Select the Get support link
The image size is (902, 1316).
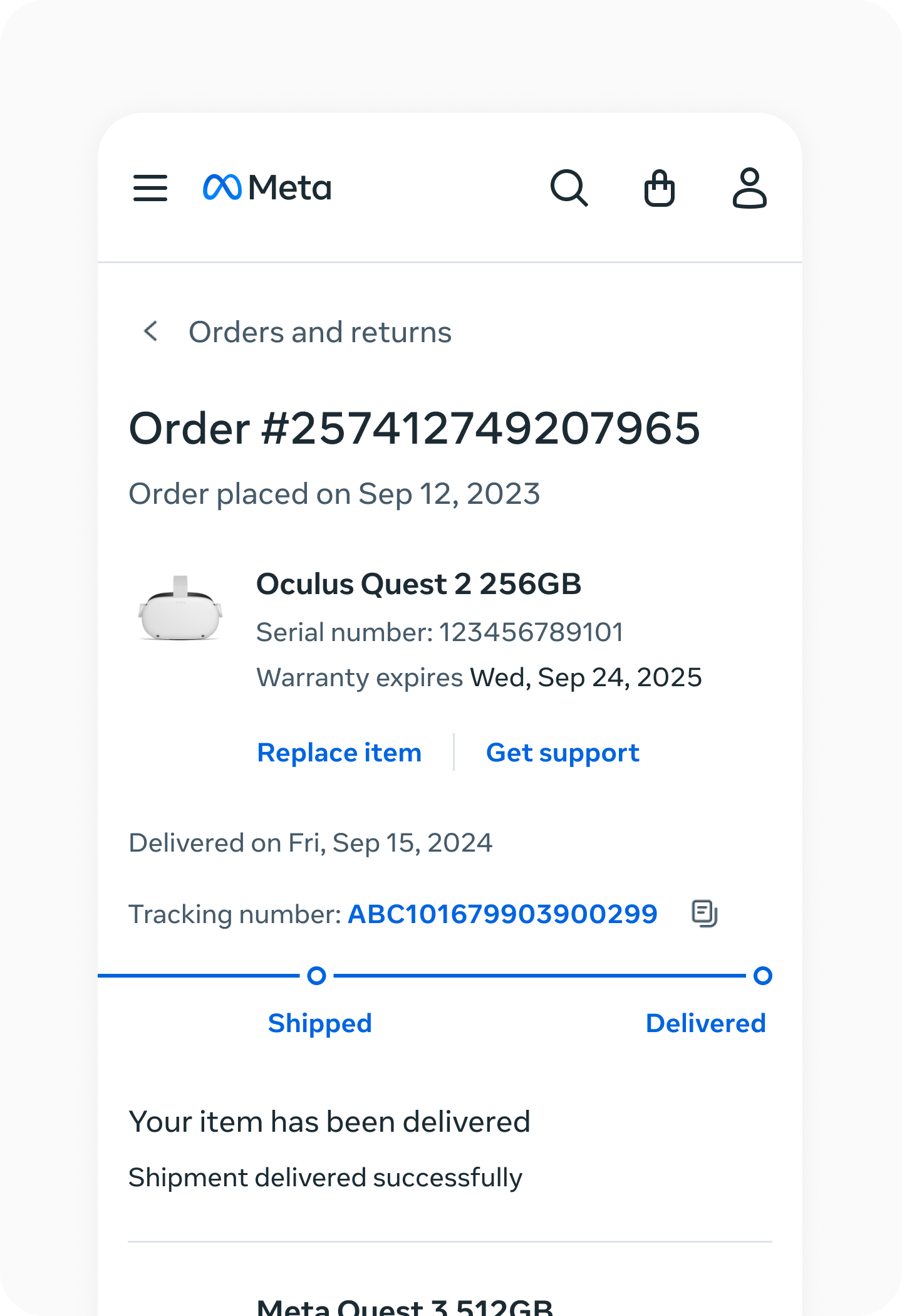pos(562,753)
